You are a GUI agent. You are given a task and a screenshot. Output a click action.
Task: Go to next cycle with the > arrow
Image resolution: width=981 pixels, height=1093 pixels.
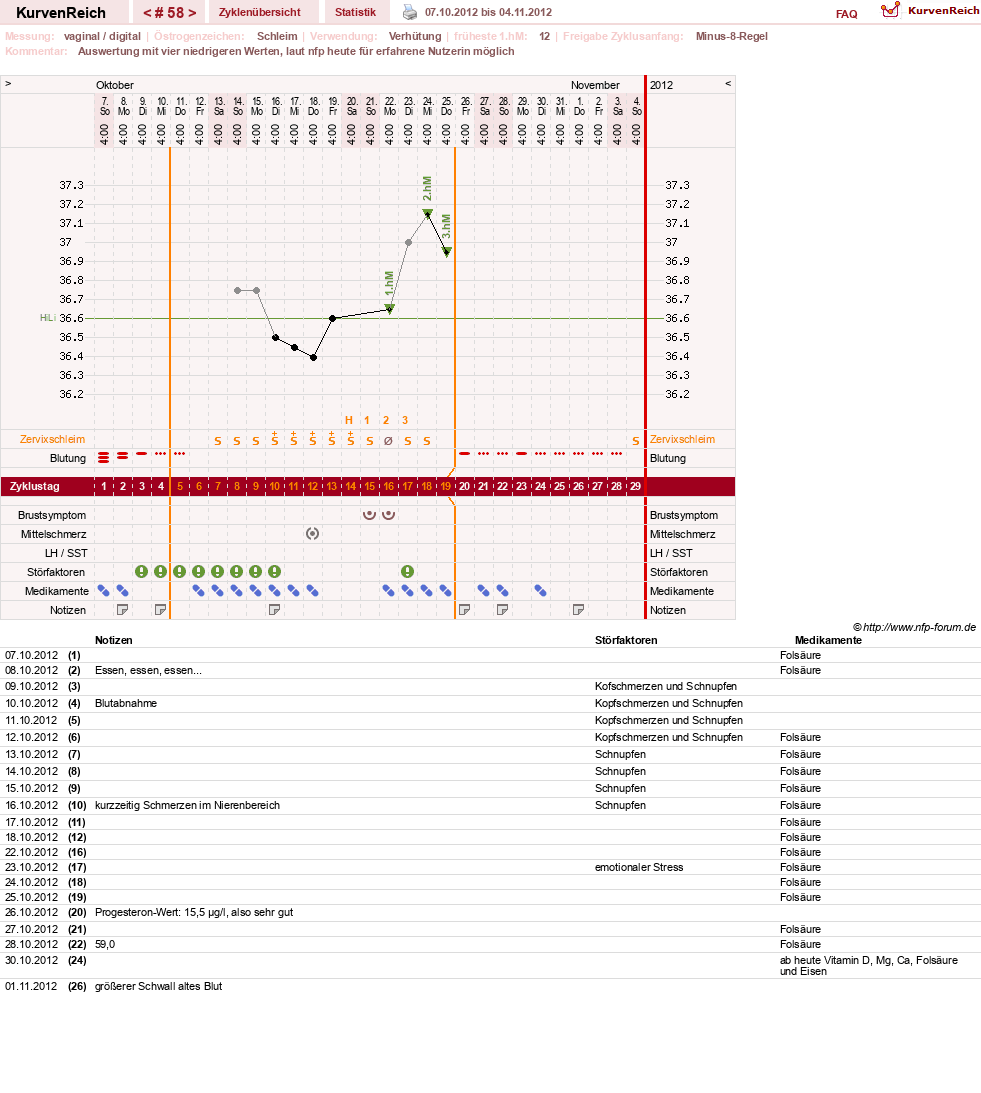click(x=192, y=13)
